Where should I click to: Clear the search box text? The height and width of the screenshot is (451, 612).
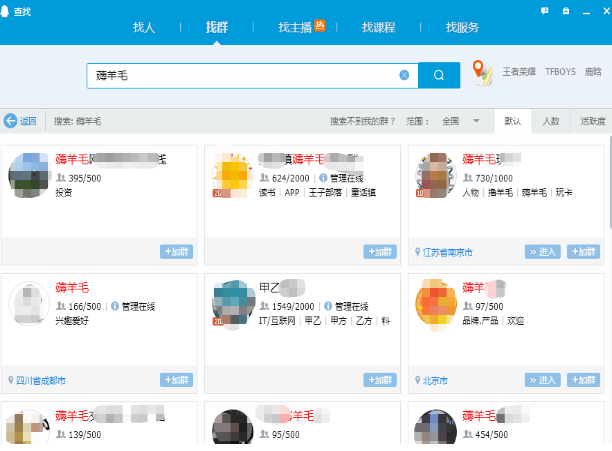pos(404,75)
